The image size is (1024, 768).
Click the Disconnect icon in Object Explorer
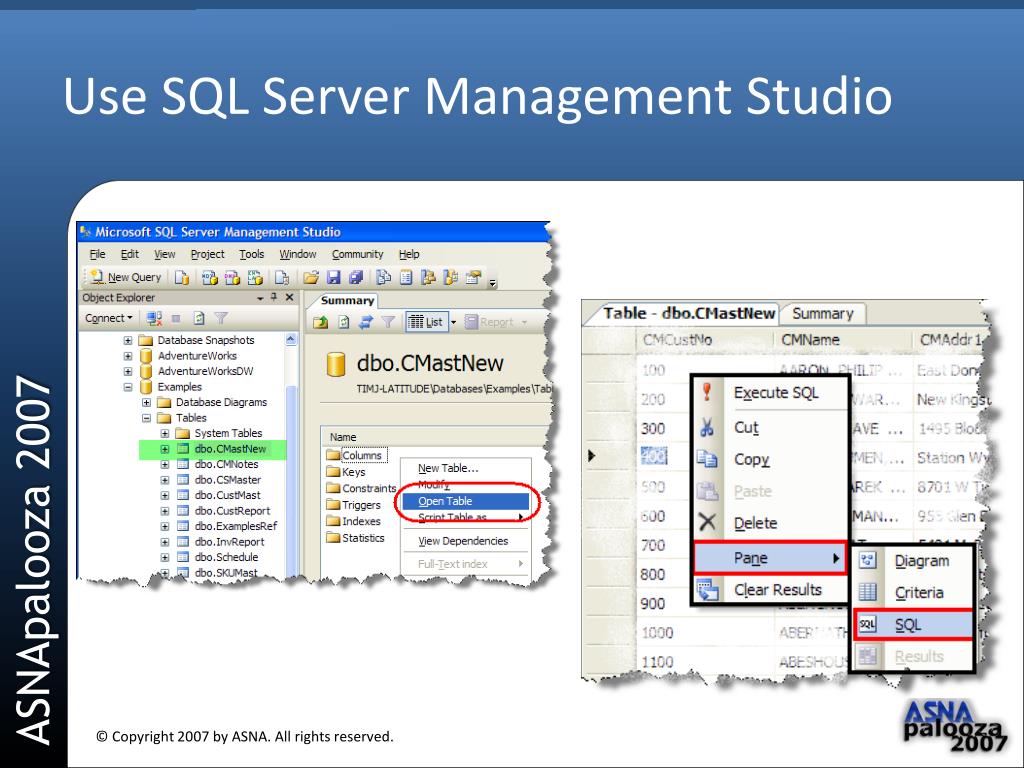154,318
